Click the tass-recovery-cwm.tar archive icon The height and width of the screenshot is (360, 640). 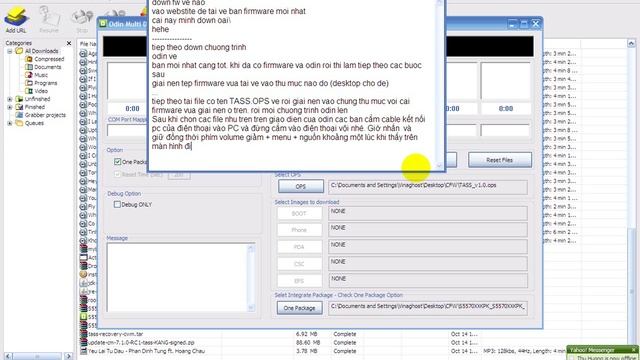point(84,334)
